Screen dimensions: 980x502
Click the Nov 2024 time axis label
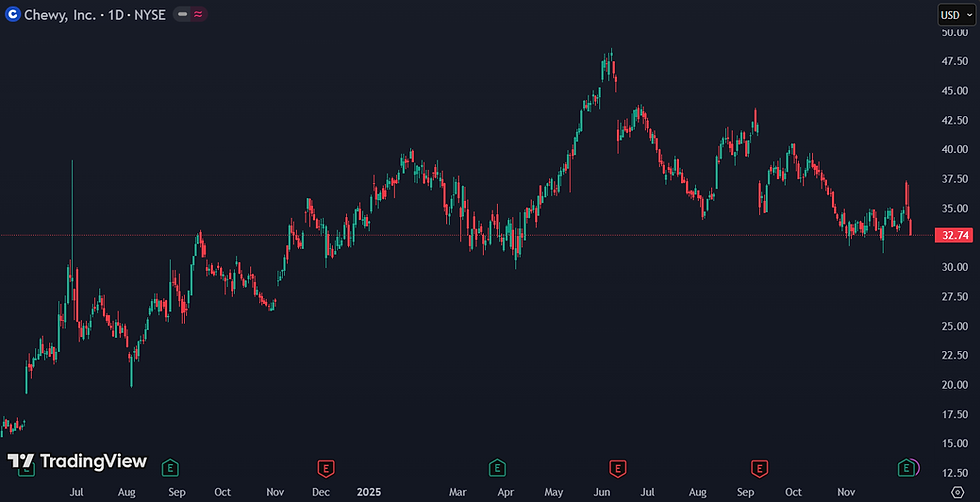click(276, 492)
